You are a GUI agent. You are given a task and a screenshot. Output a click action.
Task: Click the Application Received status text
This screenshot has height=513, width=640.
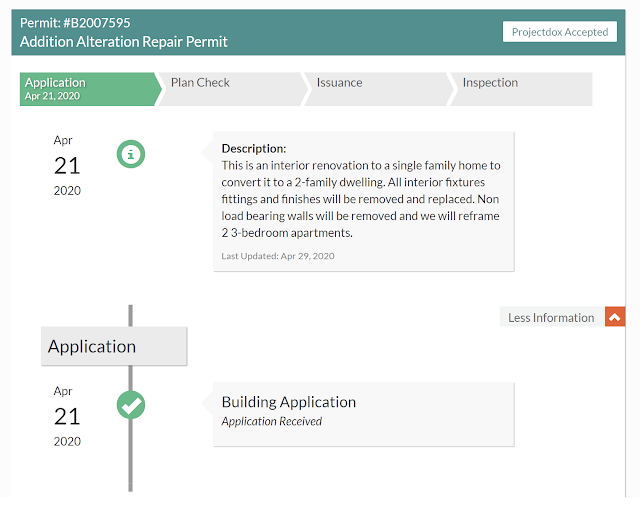click(271, 421)
